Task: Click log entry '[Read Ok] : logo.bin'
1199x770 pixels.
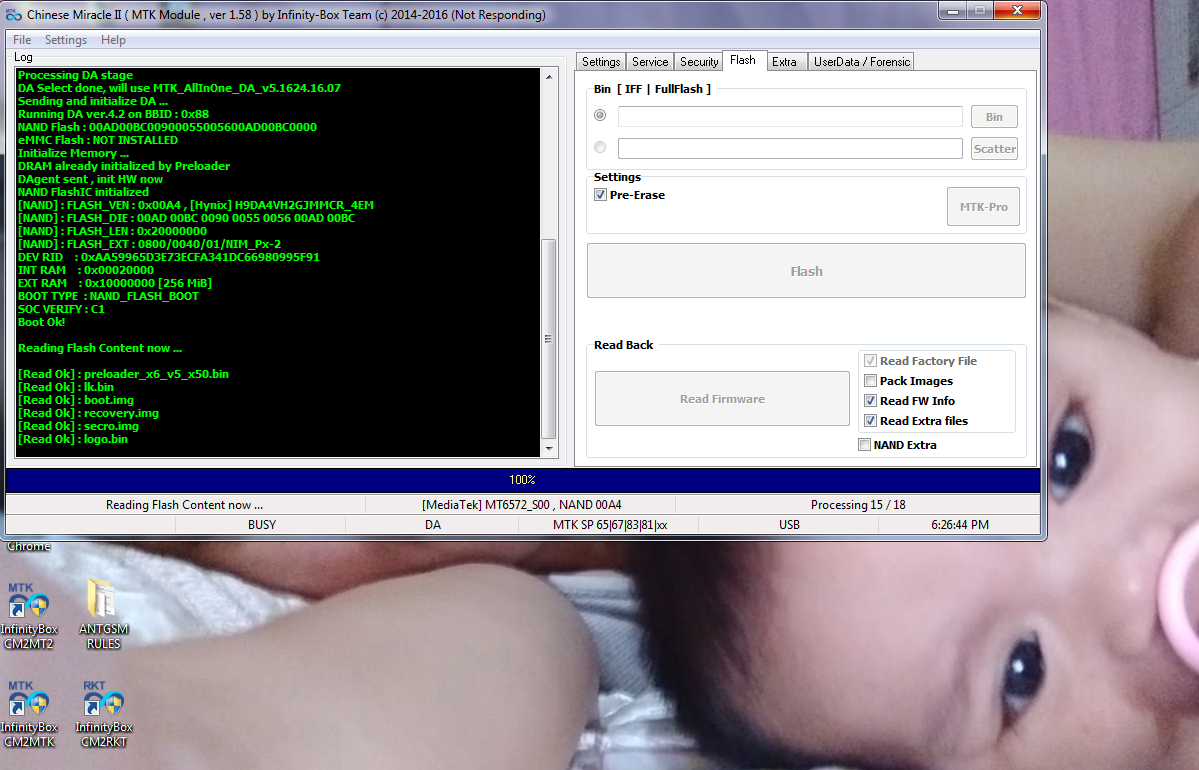Action: [x=73, y=439]
